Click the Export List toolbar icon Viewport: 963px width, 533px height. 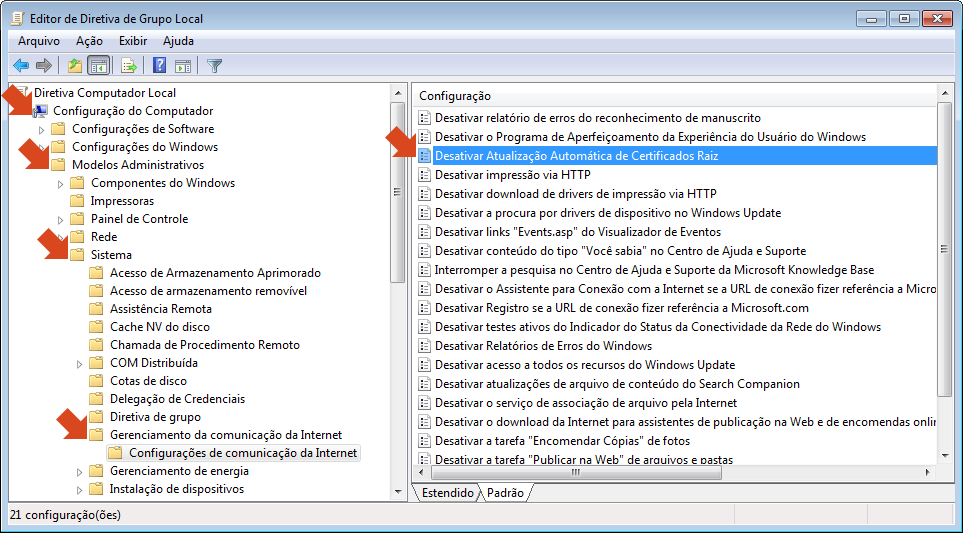(128, 66)
